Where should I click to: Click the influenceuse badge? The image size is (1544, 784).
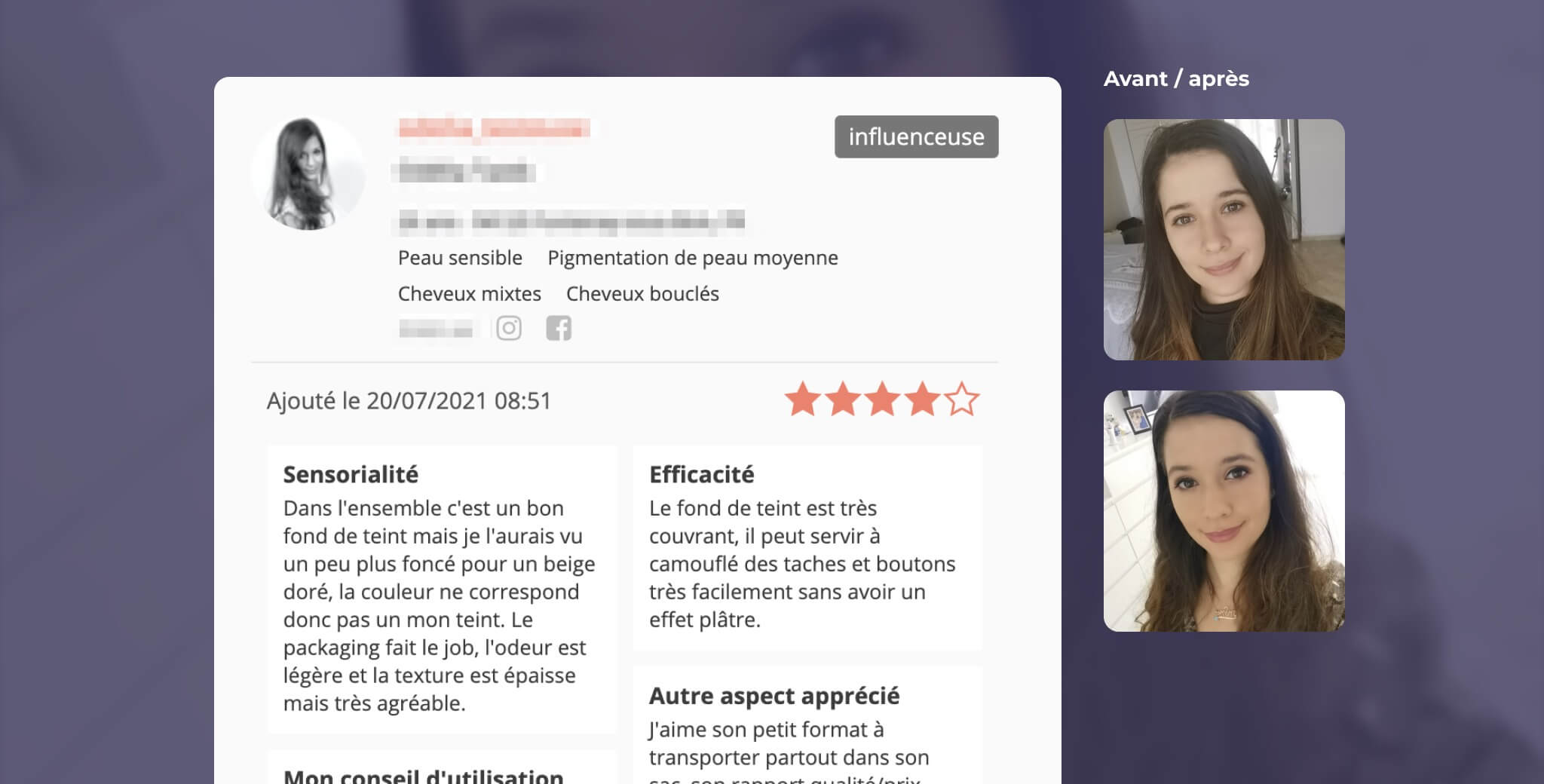click(916, 136)
